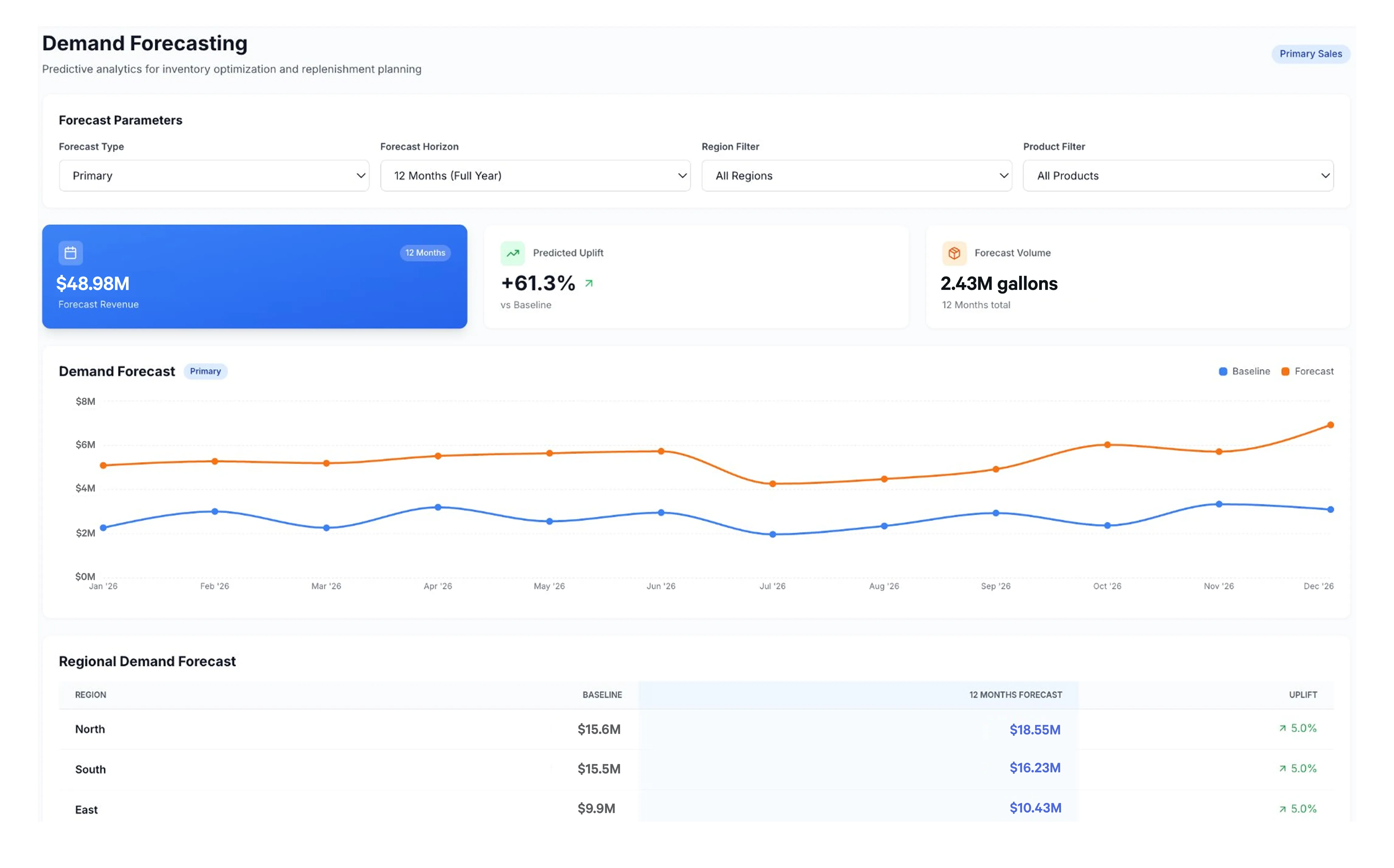This screenshot has height=868, width=1394.
Task: Click the Primary Sales badge
Action: click(1310, 54)
